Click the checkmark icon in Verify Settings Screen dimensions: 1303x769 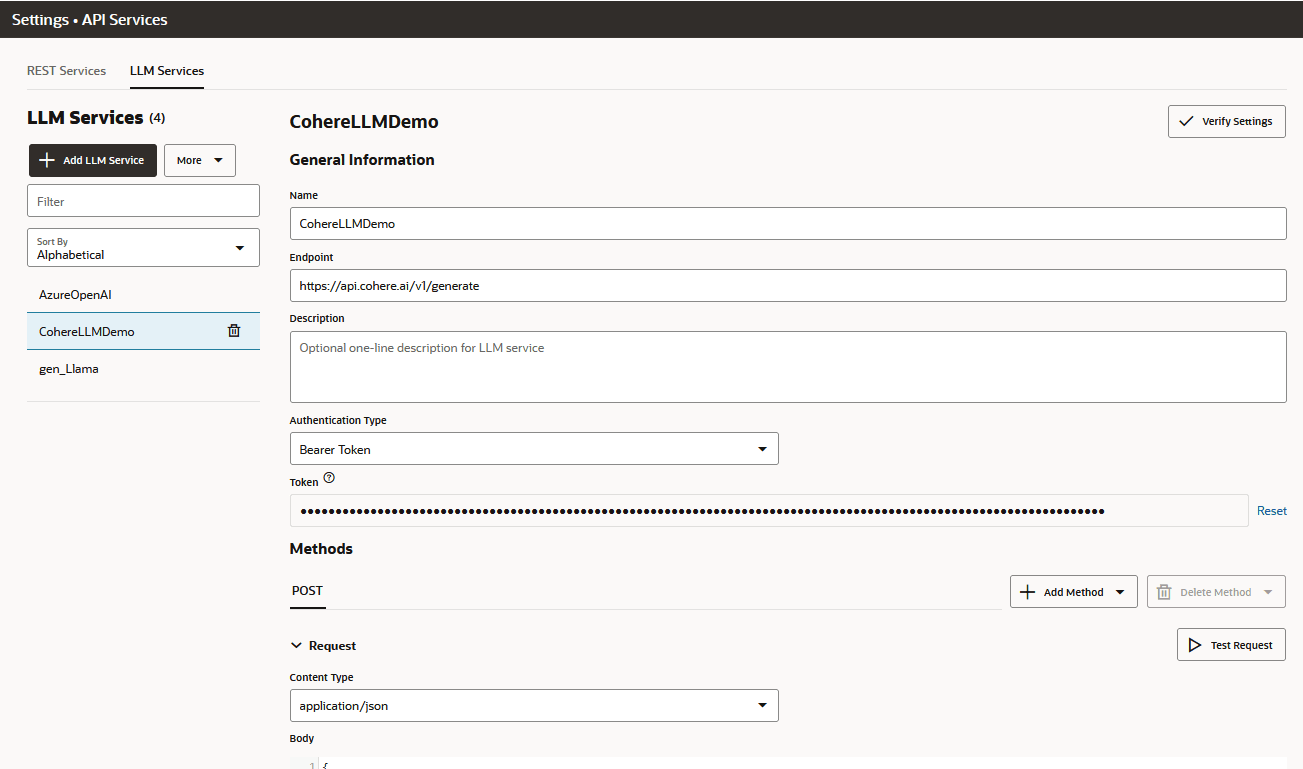1189,121
